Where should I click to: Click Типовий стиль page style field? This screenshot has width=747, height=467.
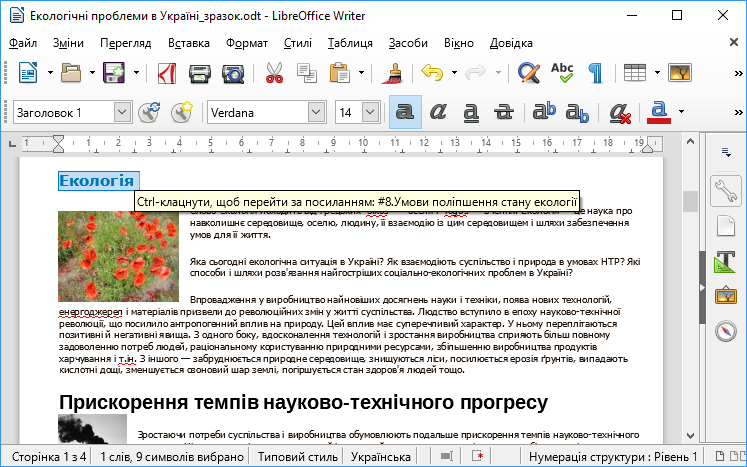(x=298, y=457)
